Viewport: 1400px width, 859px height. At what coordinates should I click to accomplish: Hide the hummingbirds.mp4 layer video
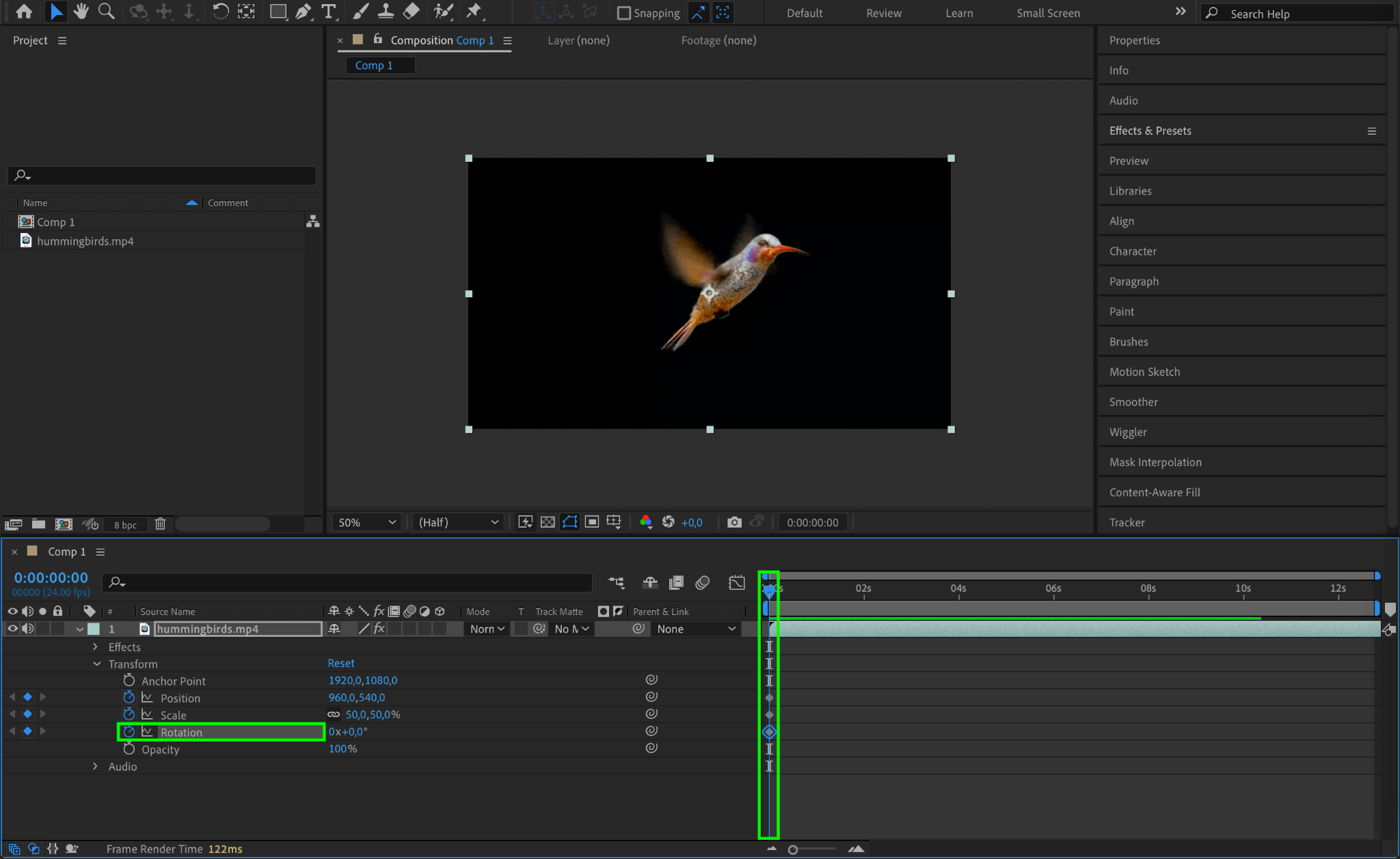(x=12, y=629)
